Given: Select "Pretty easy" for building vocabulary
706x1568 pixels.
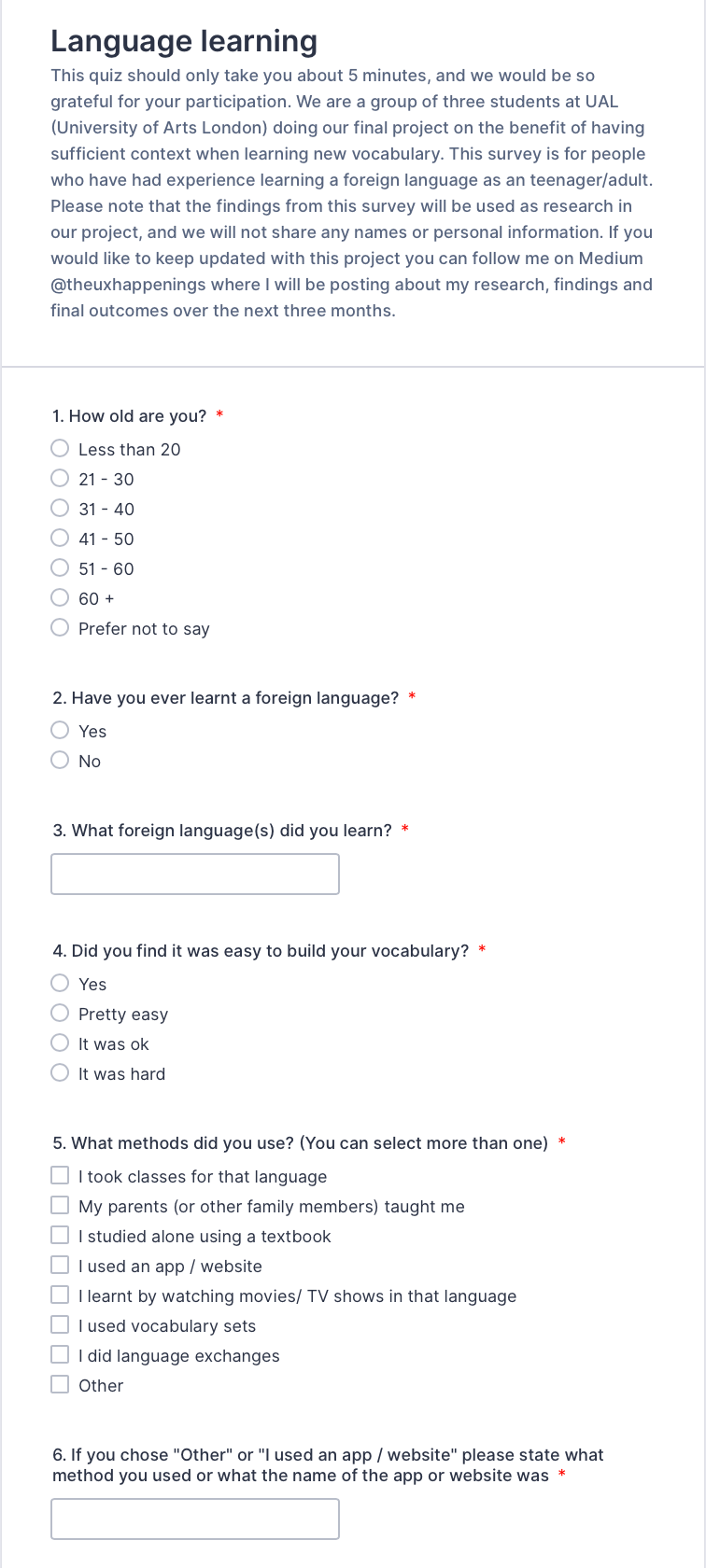Looking at the screenshot, I should [x=60, y=1014].
